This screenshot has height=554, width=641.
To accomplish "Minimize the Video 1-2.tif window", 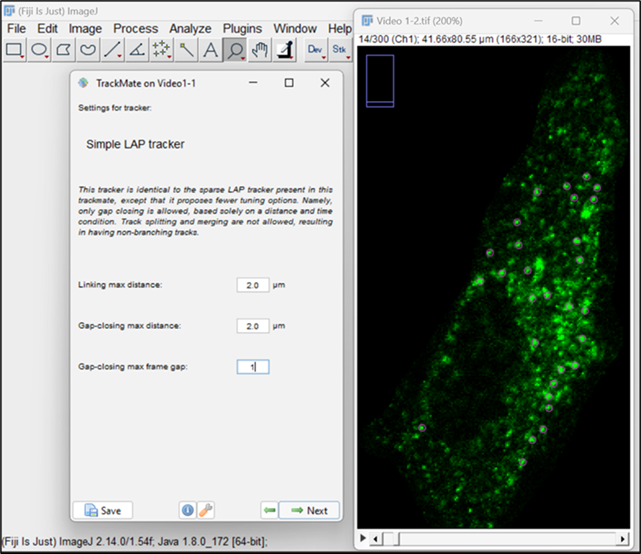I will [538, 21].
